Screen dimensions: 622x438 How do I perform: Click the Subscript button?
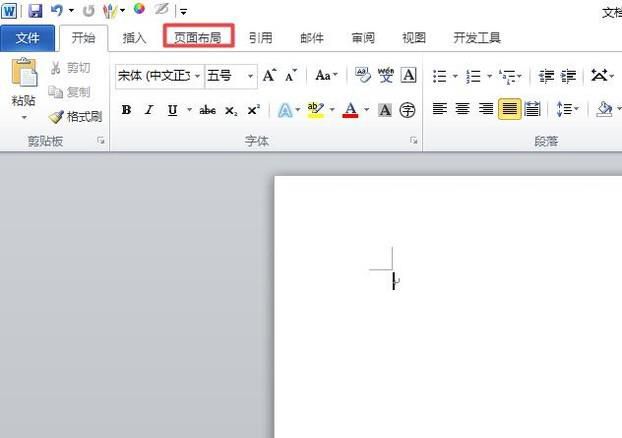point(231,110)
